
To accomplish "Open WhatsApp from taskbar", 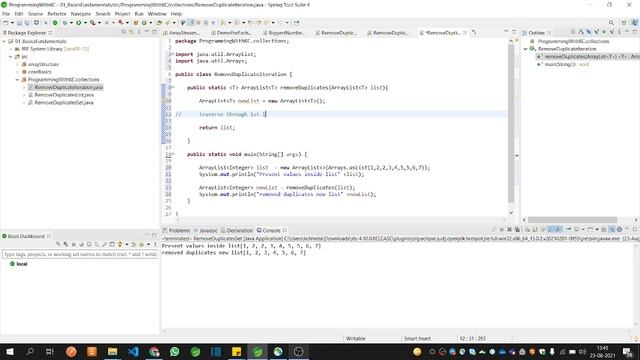I will pyautogui.click(x=175, y=351).
